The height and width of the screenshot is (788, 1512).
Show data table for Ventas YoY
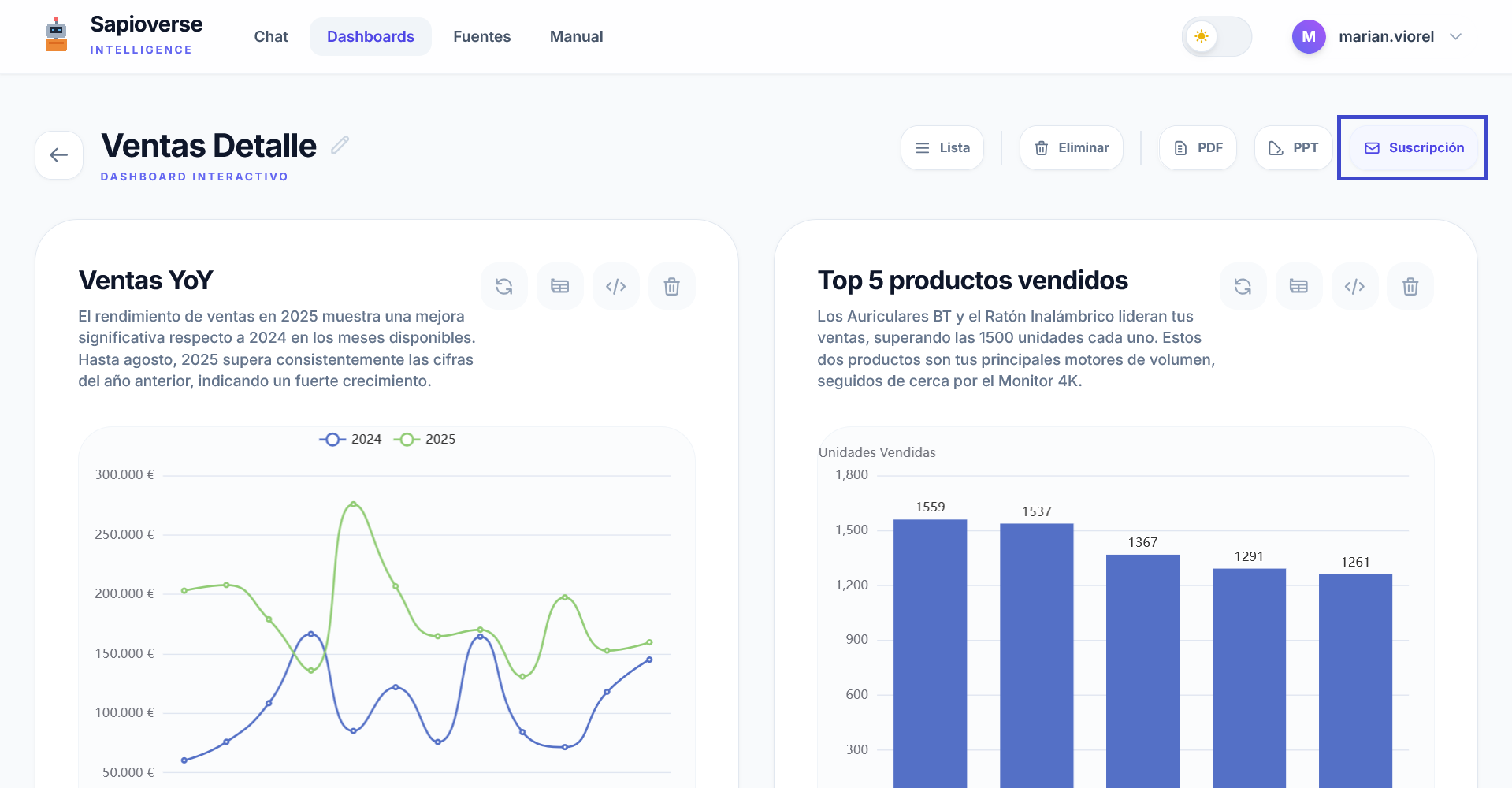coord(560,286)
